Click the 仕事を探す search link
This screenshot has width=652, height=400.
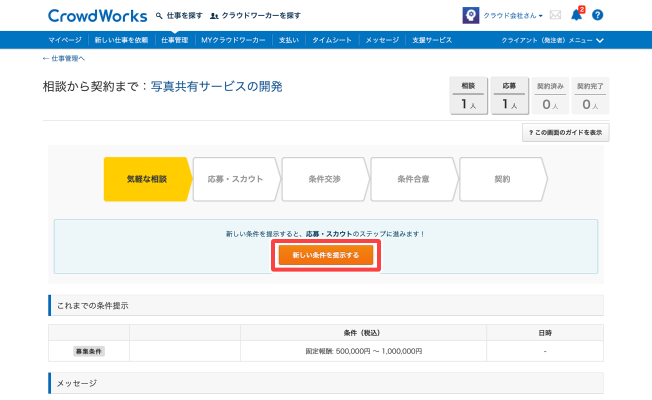pos(179,16)
